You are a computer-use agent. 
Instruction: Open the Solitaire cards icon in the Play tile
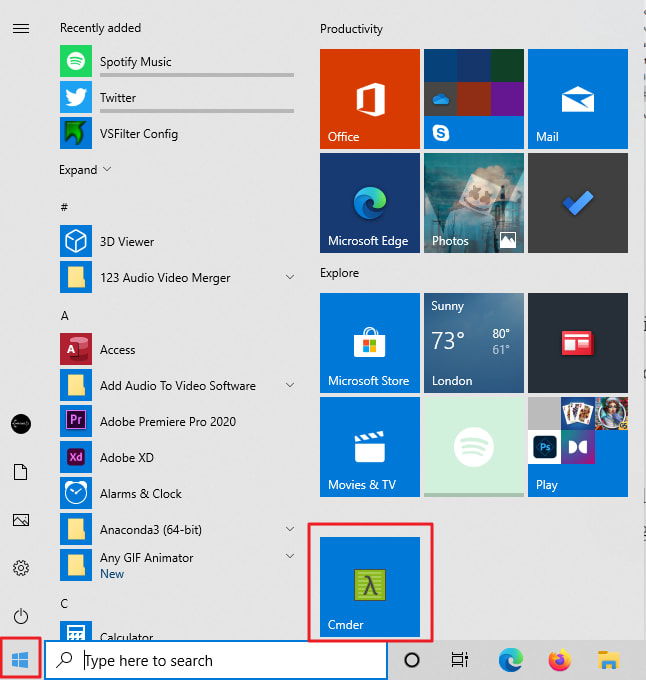pos(578,413)
